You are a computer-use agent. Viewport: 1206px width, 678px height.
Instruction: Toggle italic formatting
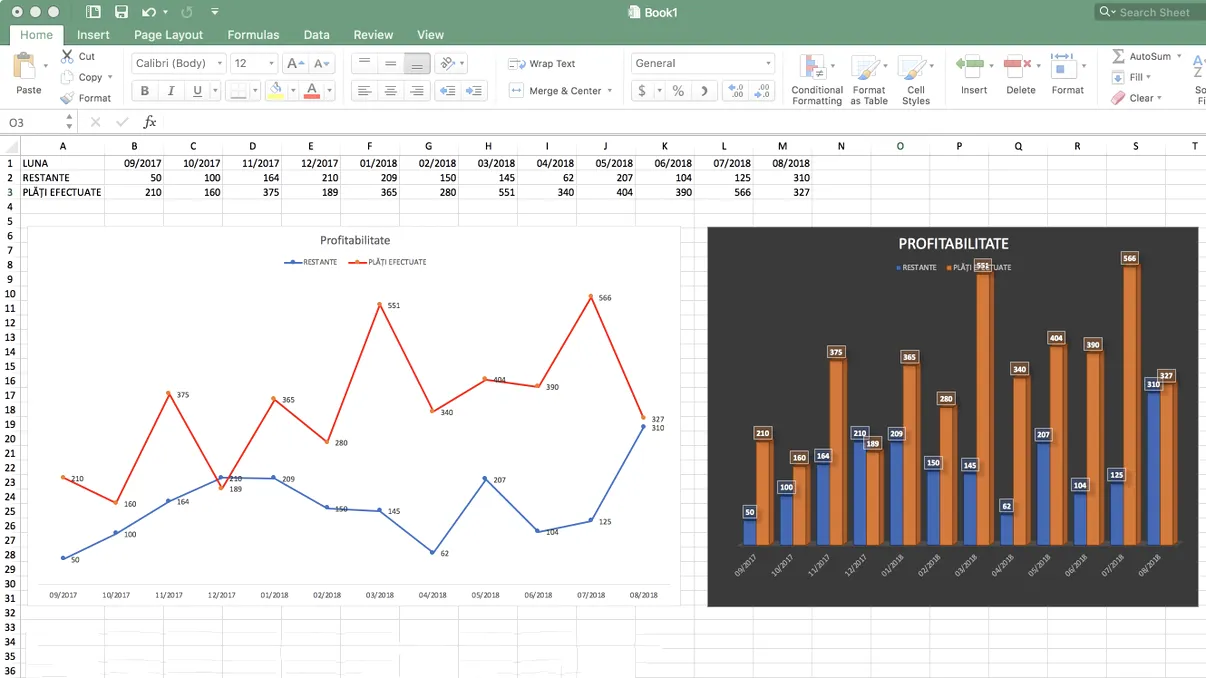click(171, 91)
